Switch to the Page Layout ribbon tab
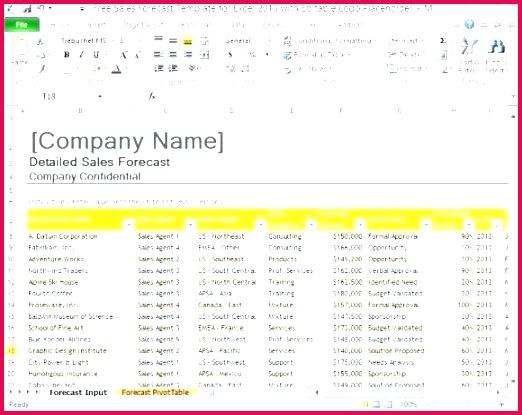522x415 pixels. (x=143, y=25)
